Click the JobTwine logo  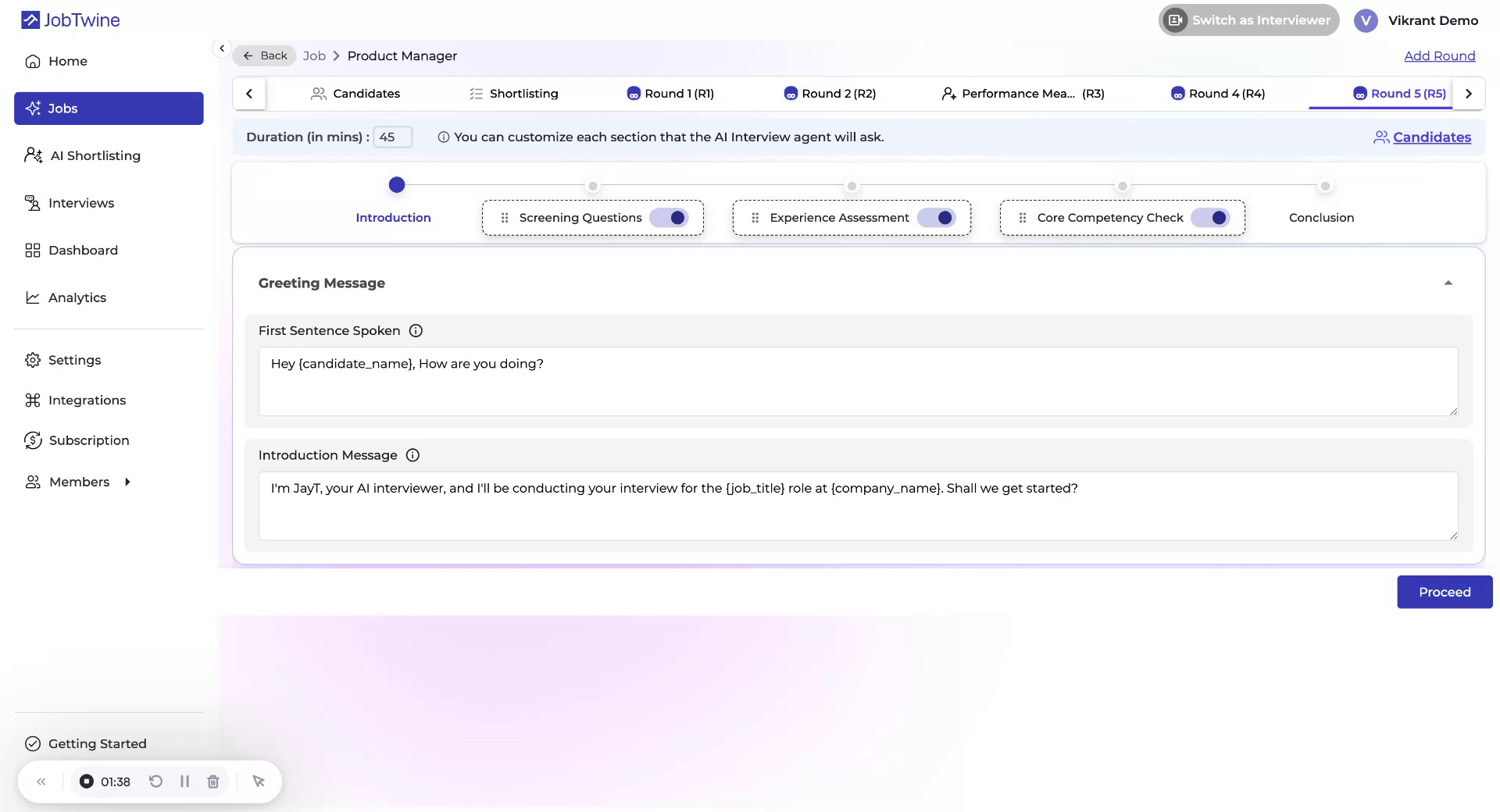(x=70, y=20)
